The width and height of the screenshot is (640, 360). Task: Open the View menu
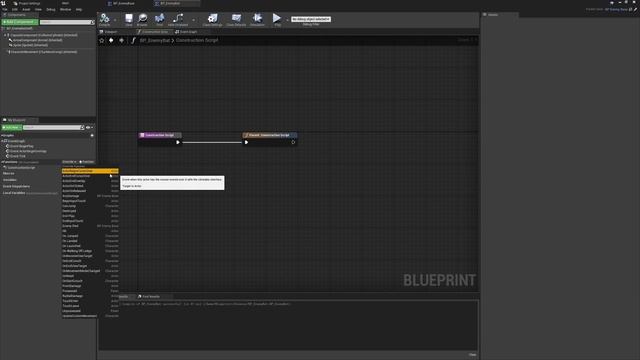(x=38, y=9)
